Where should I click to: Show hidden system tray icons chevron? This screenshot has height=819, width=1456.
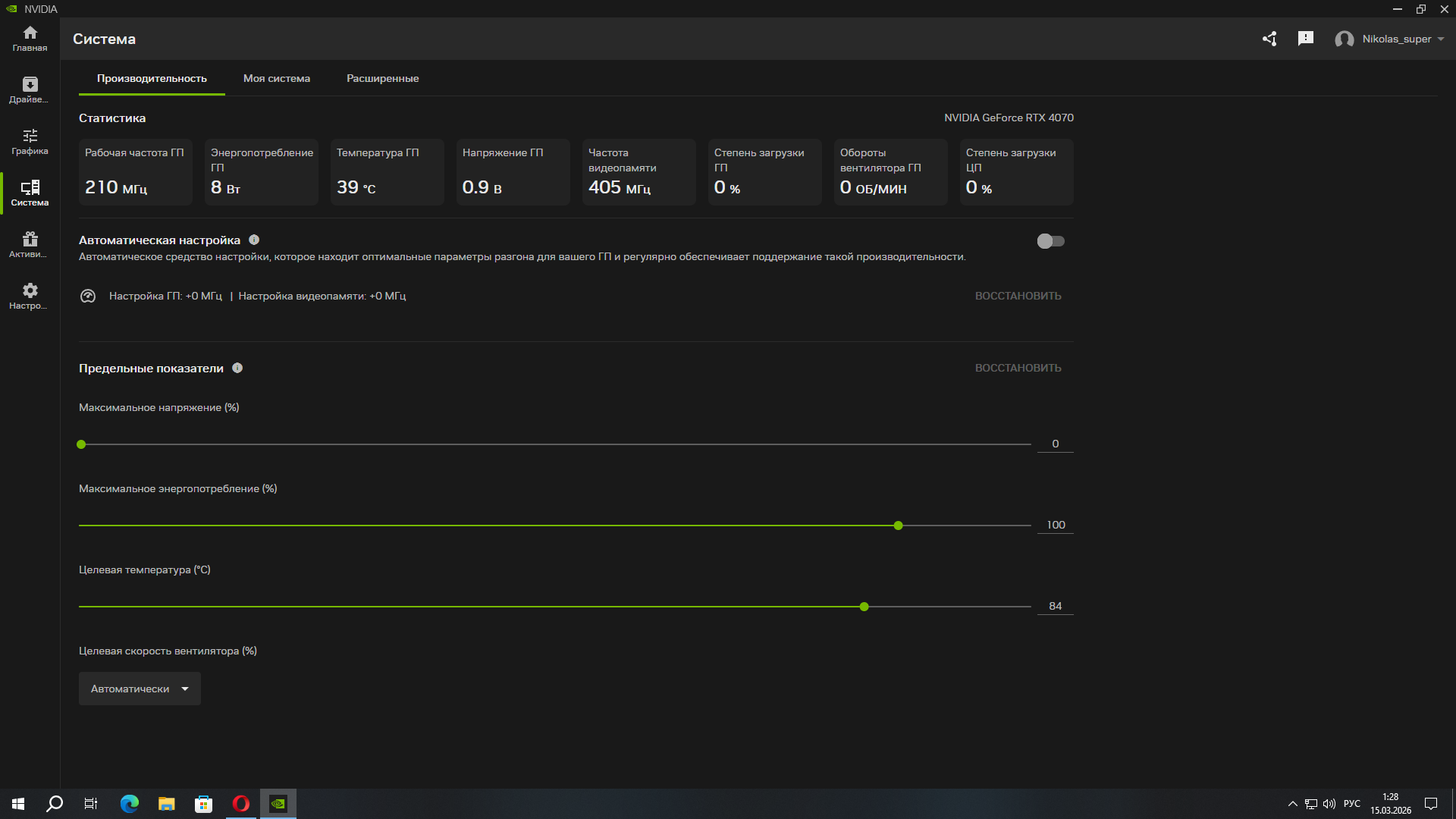point(1292,804)
